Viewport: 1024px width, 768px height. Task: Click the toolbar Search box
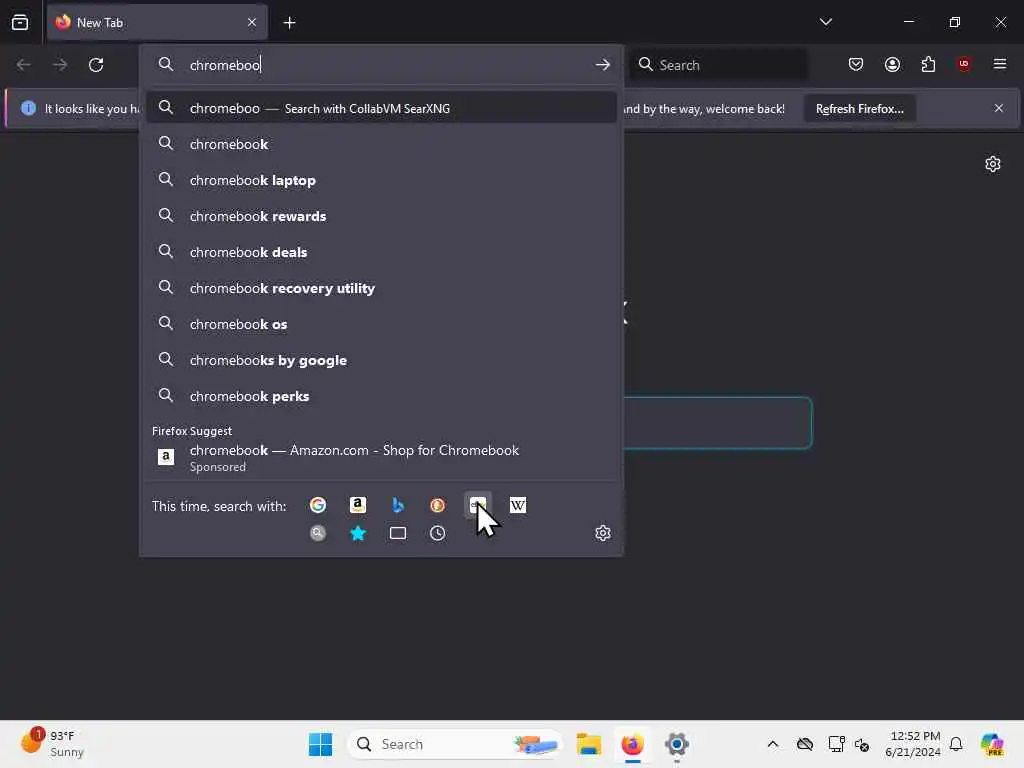[x=718, y=65]
